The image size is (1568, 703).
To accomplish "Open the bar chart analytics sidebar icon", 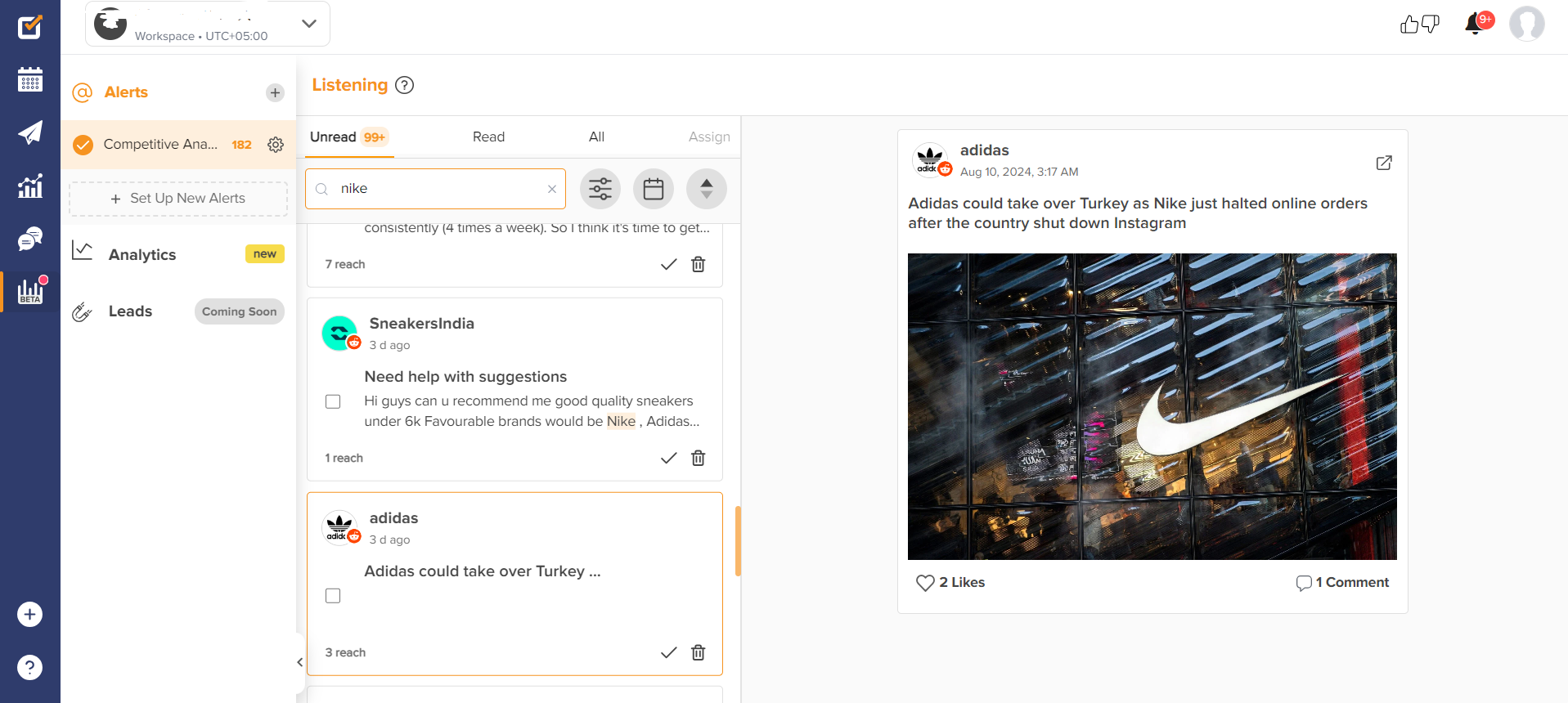I will pyautogui.click(x=30, y=186).
